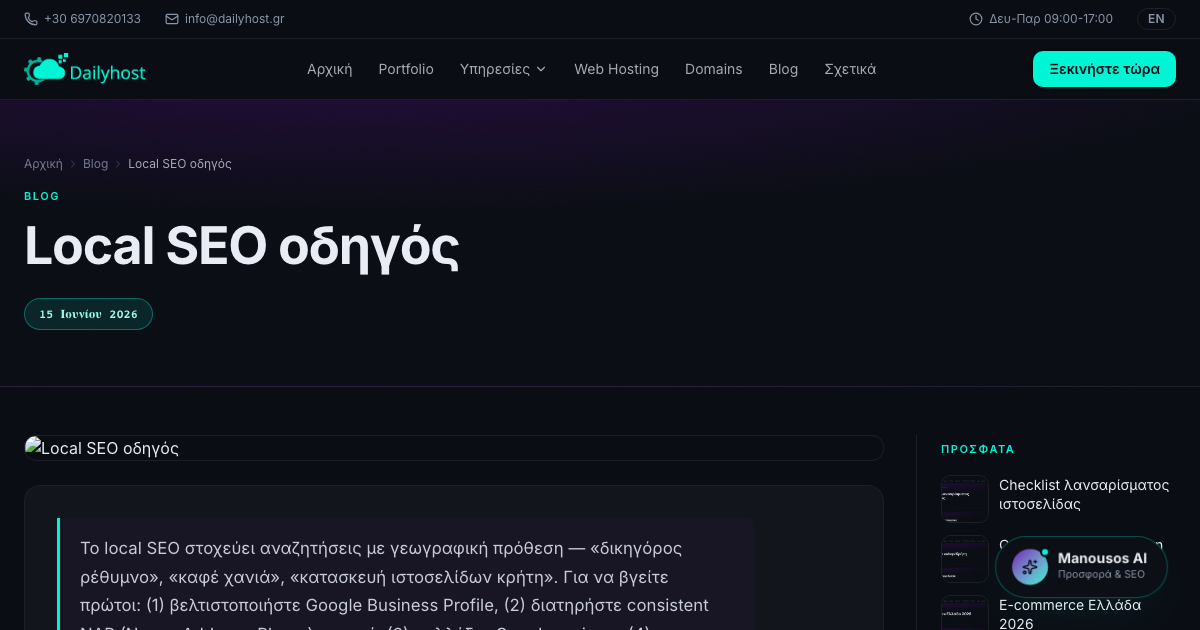1200x630 pixels.
Task: Expand the Υπηρεσίες dropdown menu
Action: [503, 69]
